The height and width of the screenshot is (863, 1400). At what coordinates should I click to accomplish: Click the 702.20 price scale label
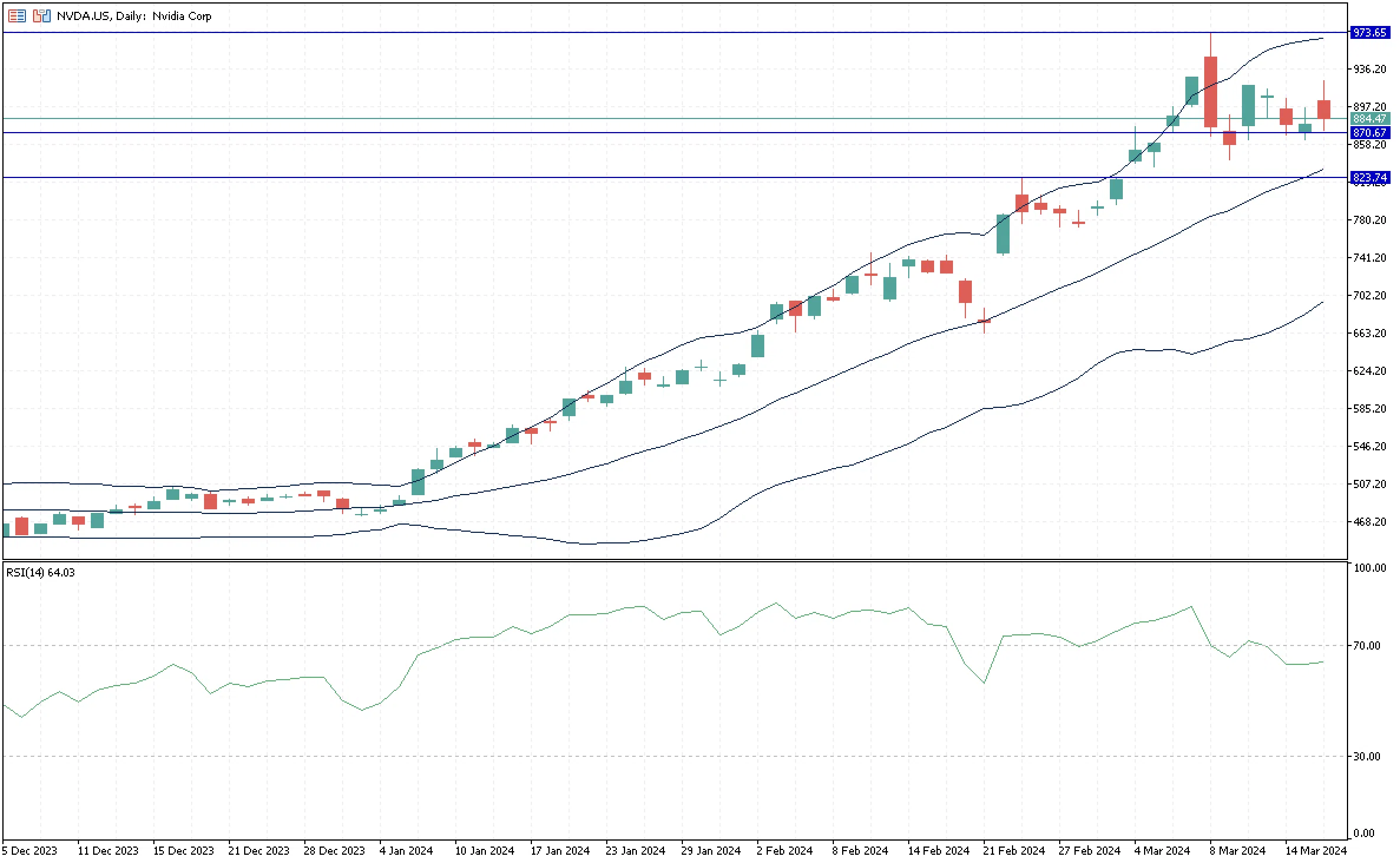(x=1369, y=296)
